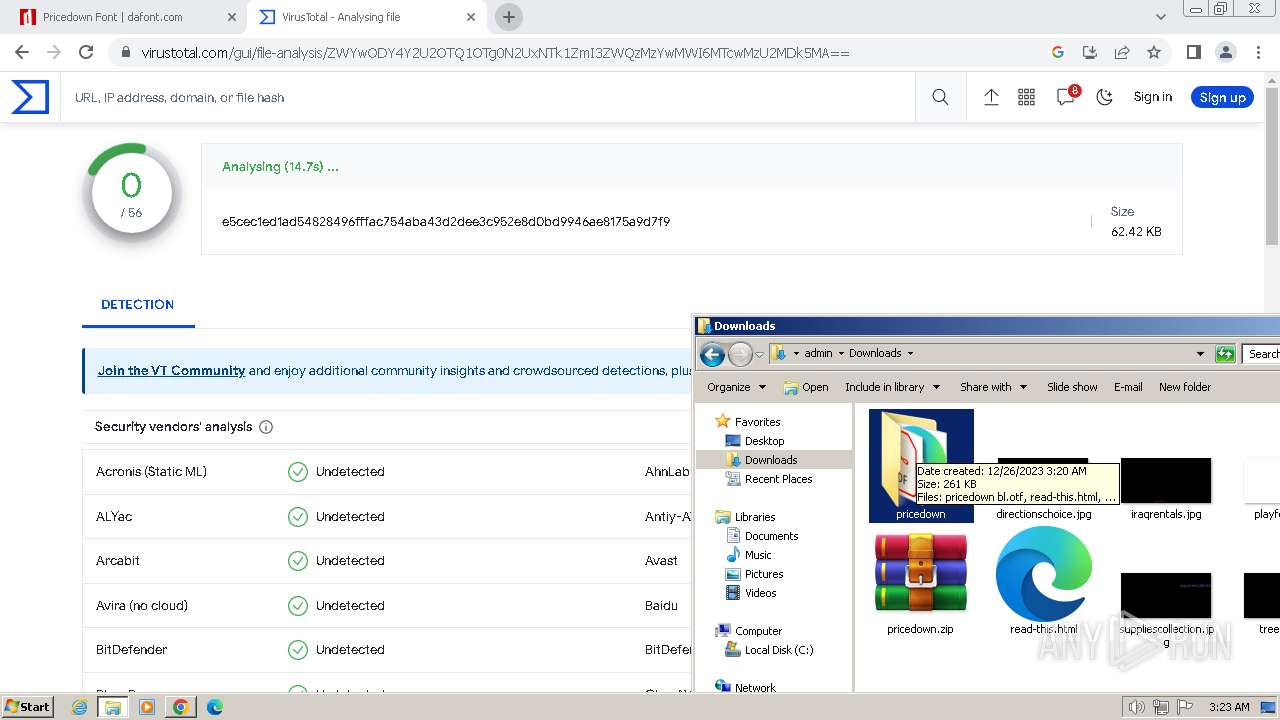Click info icon beside Security vendors' analysis
This screenshot has width=1280, height=720.
click(x=266, y=427)
